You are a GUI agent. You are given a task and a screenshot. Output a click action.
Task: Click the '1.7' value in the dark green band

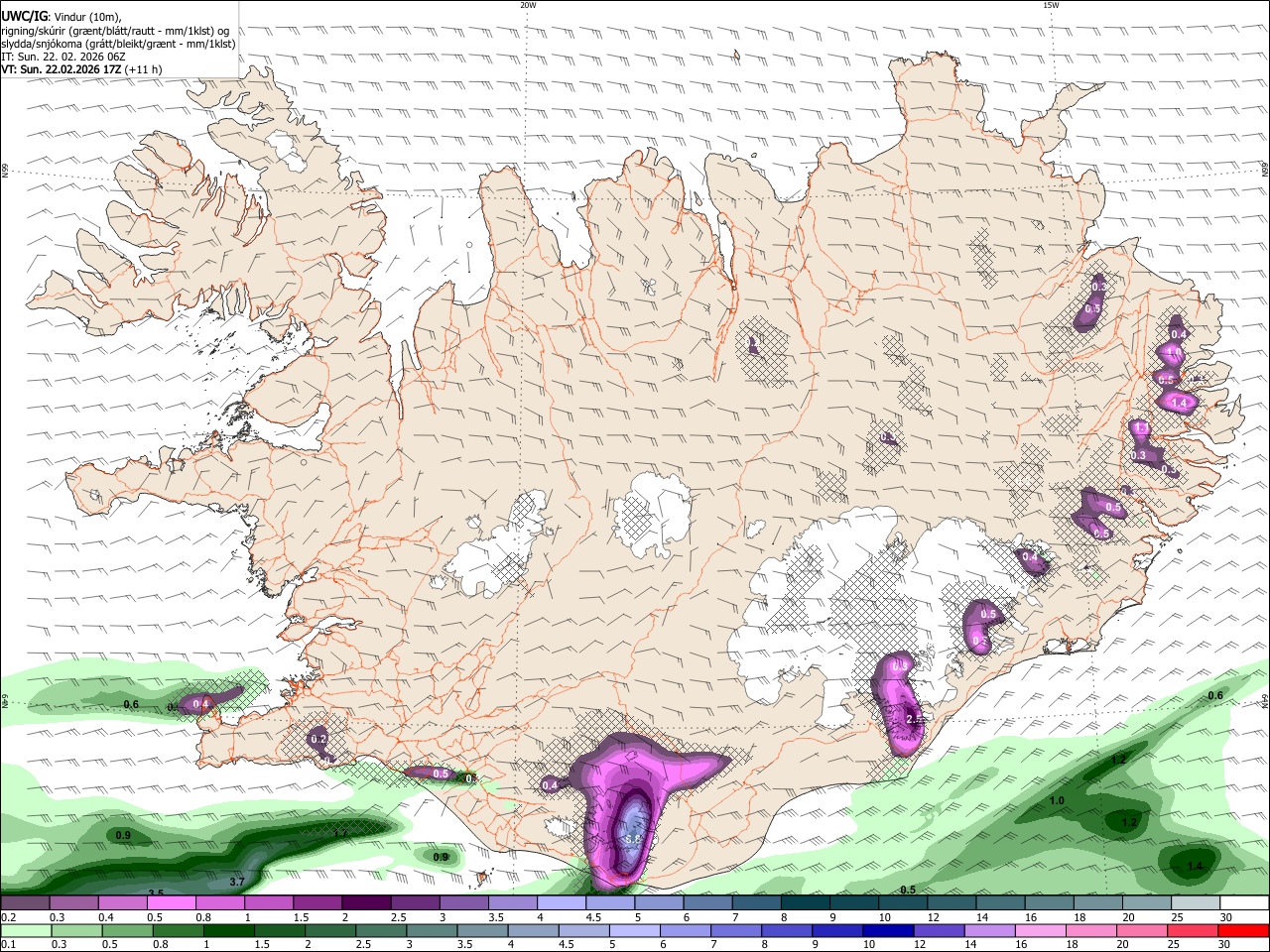click(x=340, y=834)
